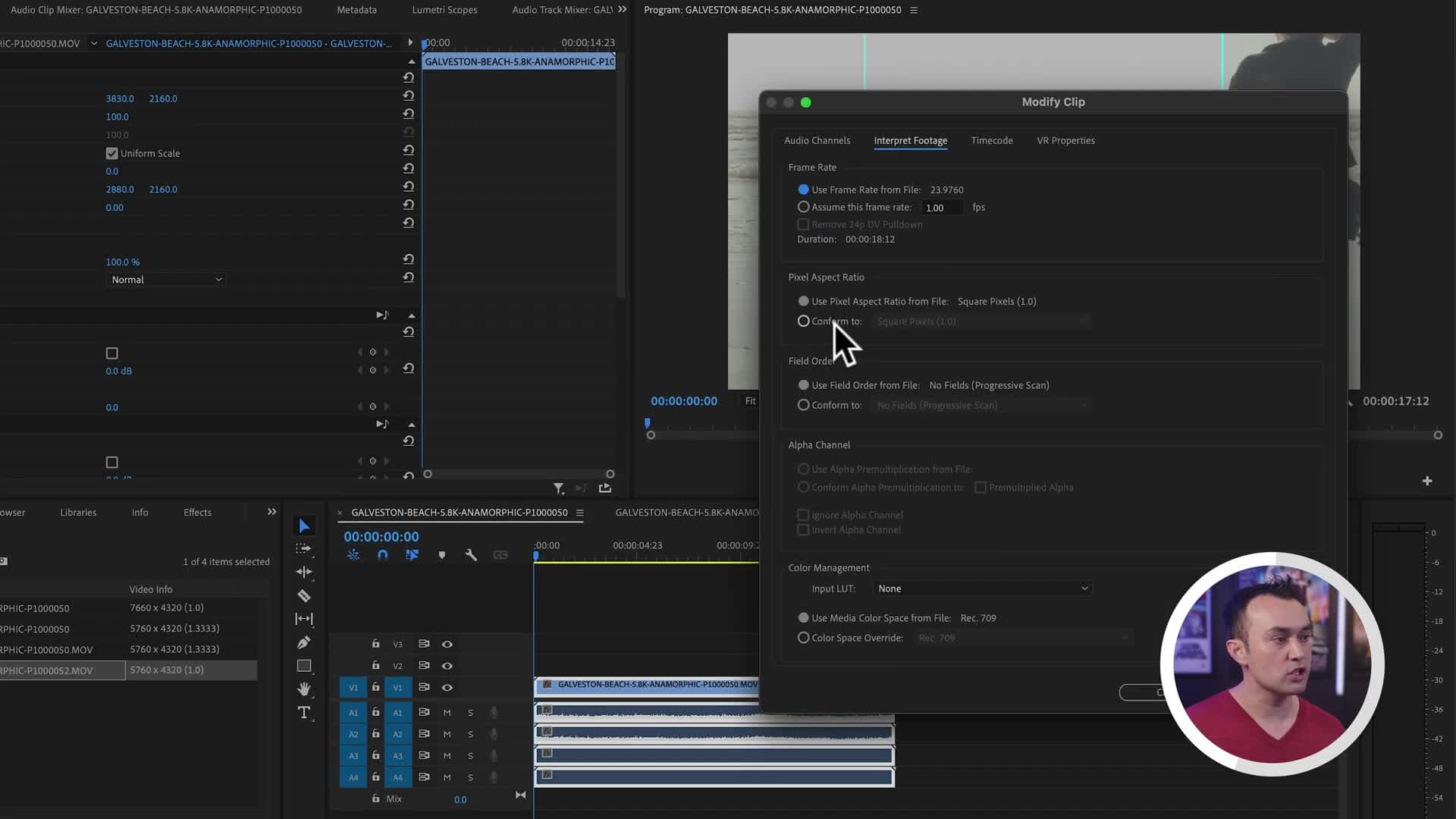
Task: Toggle the Snap magnet in the timeline
Action: pos(382,555)
